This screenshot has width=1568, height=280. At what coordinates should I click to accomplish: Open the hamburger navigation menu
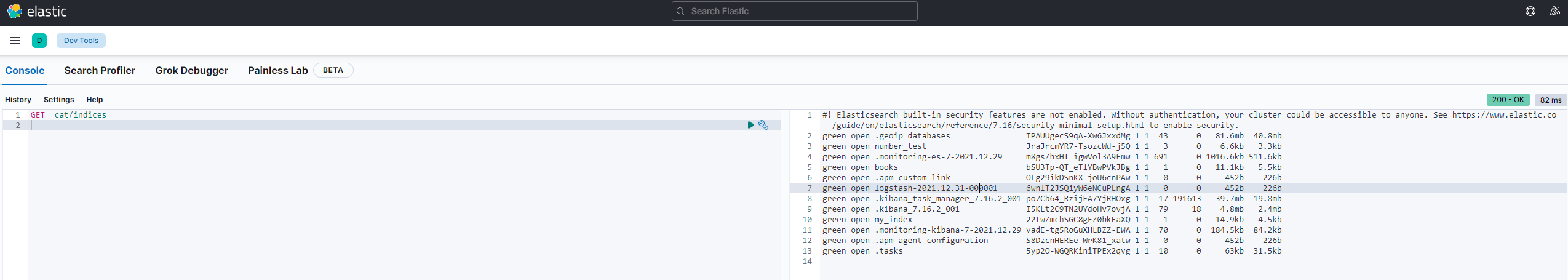tap(15, 41)
